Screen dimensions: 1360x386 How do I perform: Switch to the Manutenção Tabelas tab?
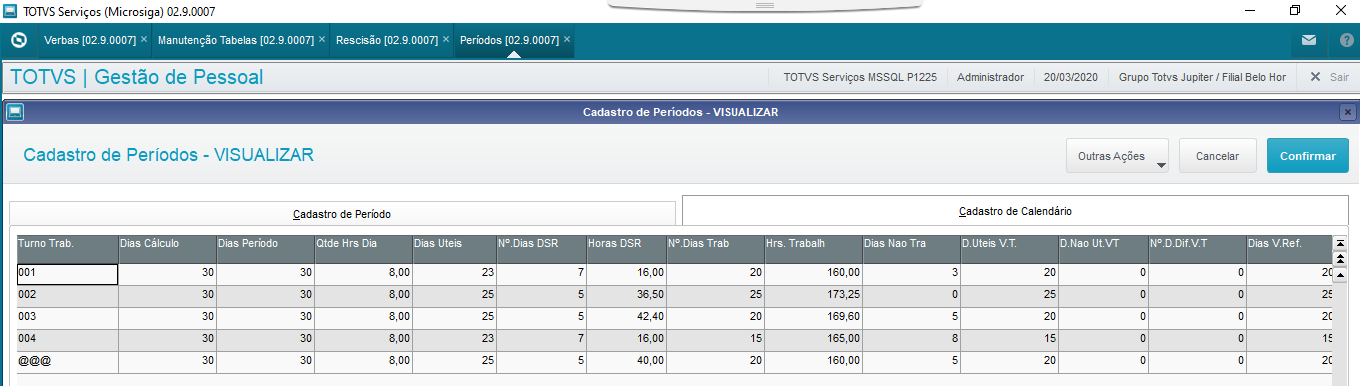pyautogui.click(x=236, y=41)
